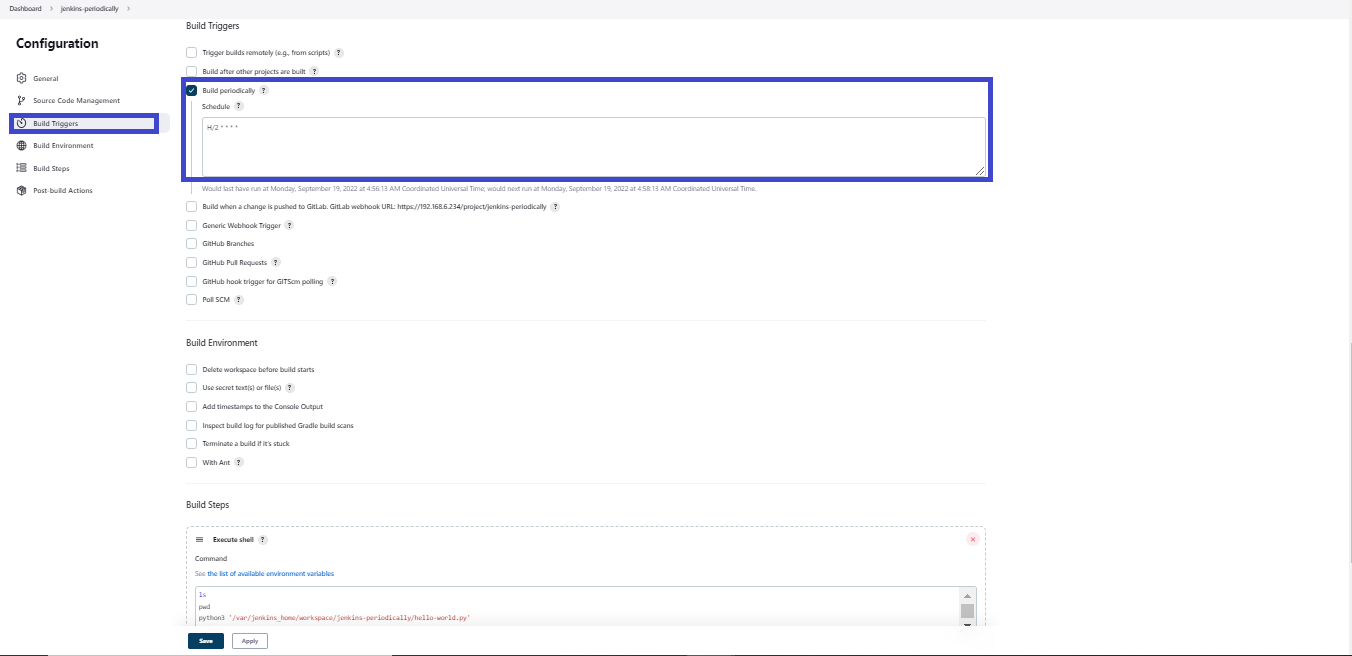Show help for GitHub hook trigger
The width and height of the screenshot is (1352, 656).
[x=332, y=281]
